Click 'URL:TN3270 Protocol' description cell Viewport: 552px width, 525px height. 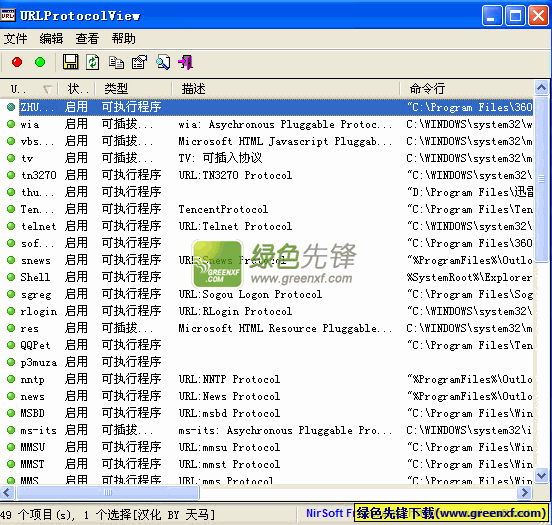(x=235, y=175)
